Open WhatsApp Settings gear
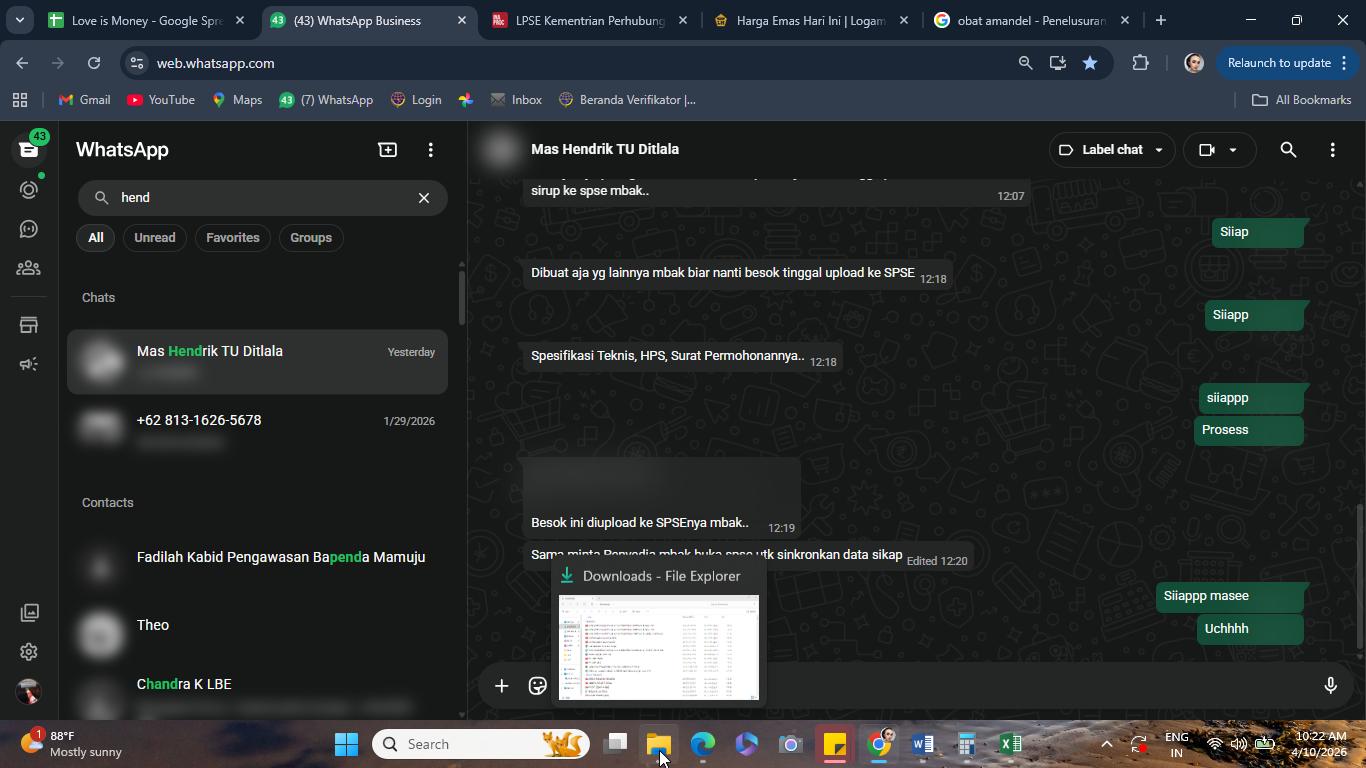 coord(29,652)
